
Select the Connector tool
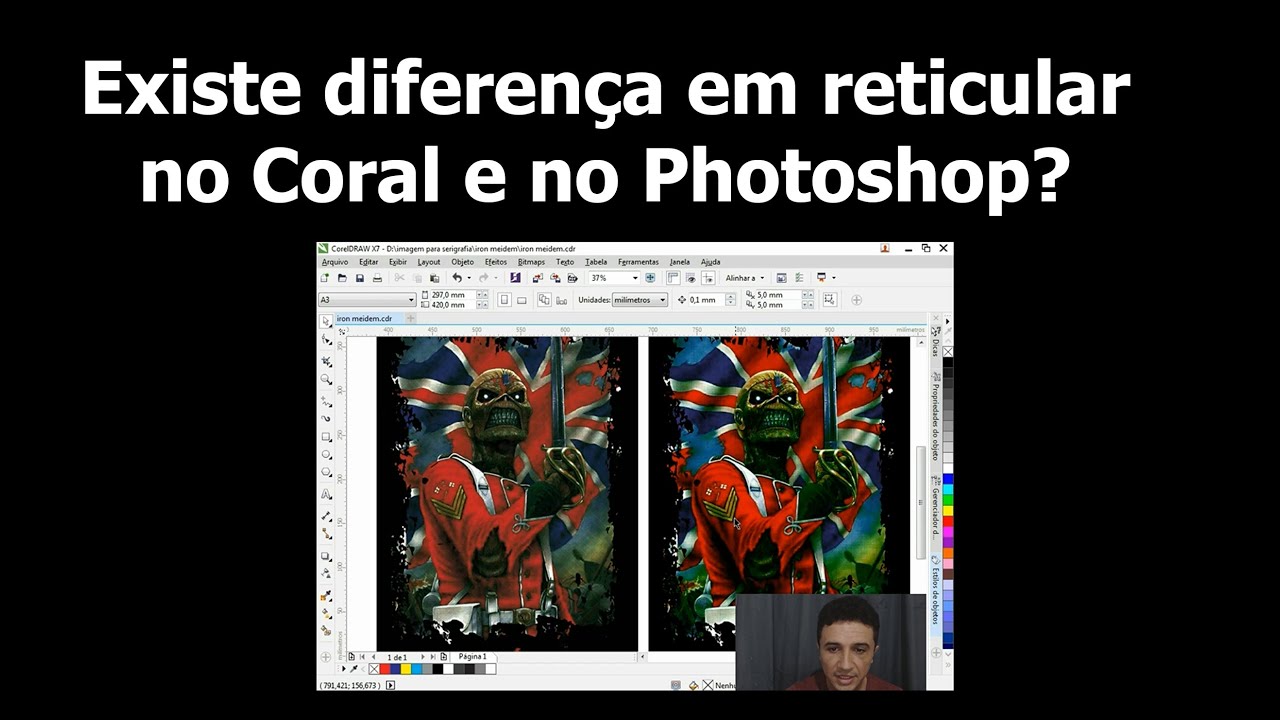point(326,533)
